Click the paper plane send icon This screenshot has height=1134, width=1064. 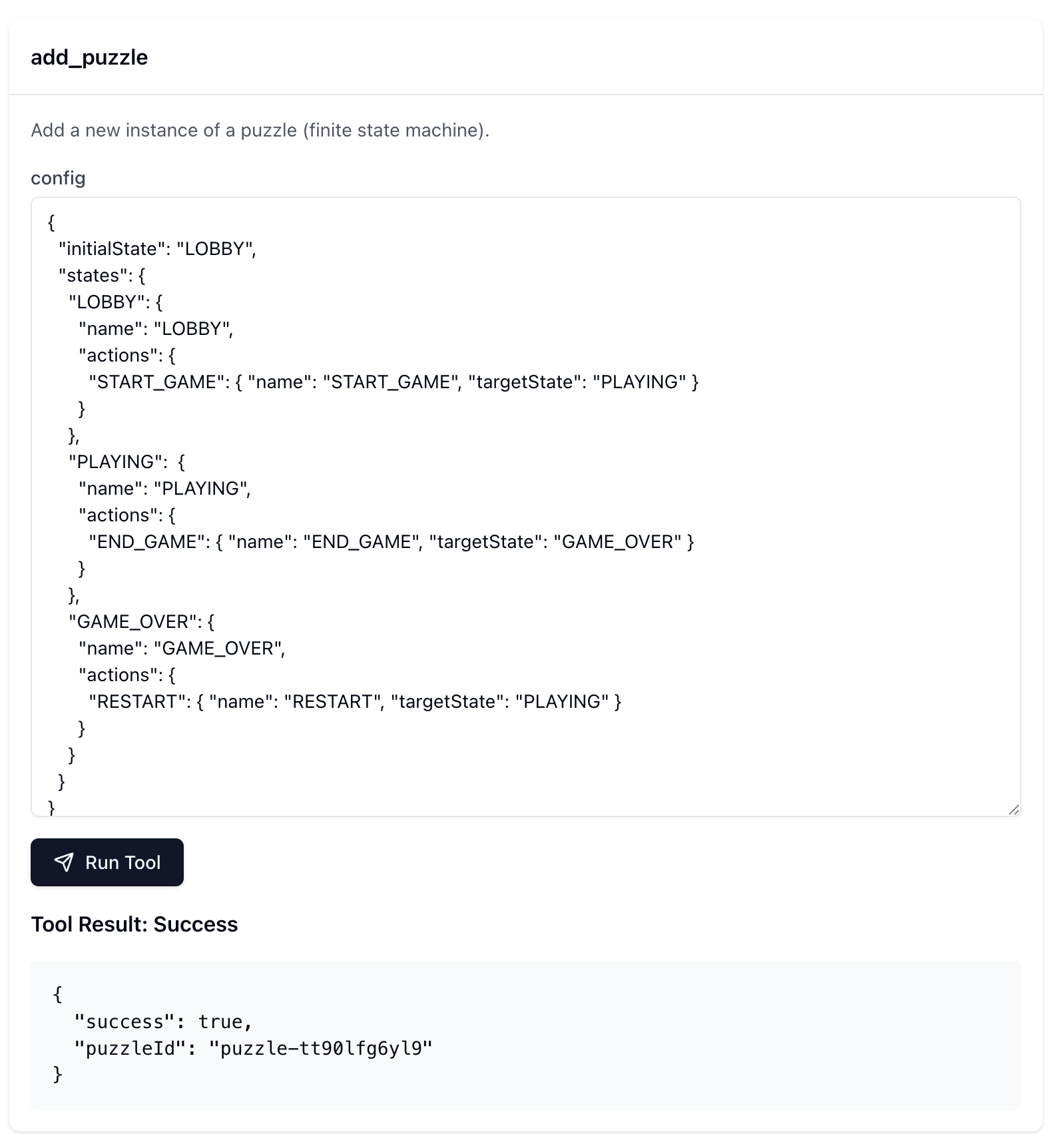pyautogui.click(x=64, y=862)
